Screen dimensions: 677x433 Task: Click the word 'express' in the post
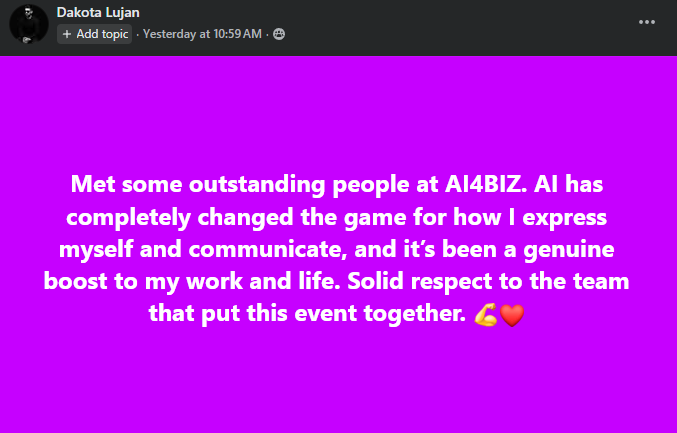coord(570,218)
